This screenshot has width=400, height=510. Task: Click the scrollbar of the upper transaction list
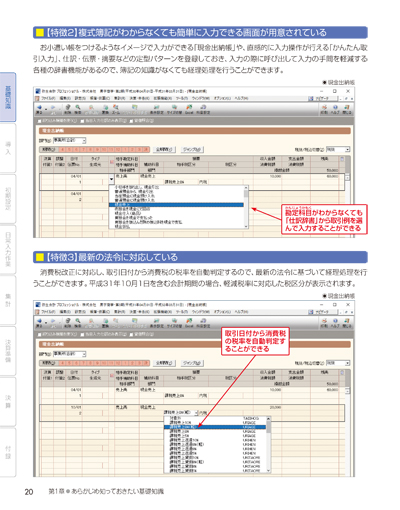coord(246,207)
